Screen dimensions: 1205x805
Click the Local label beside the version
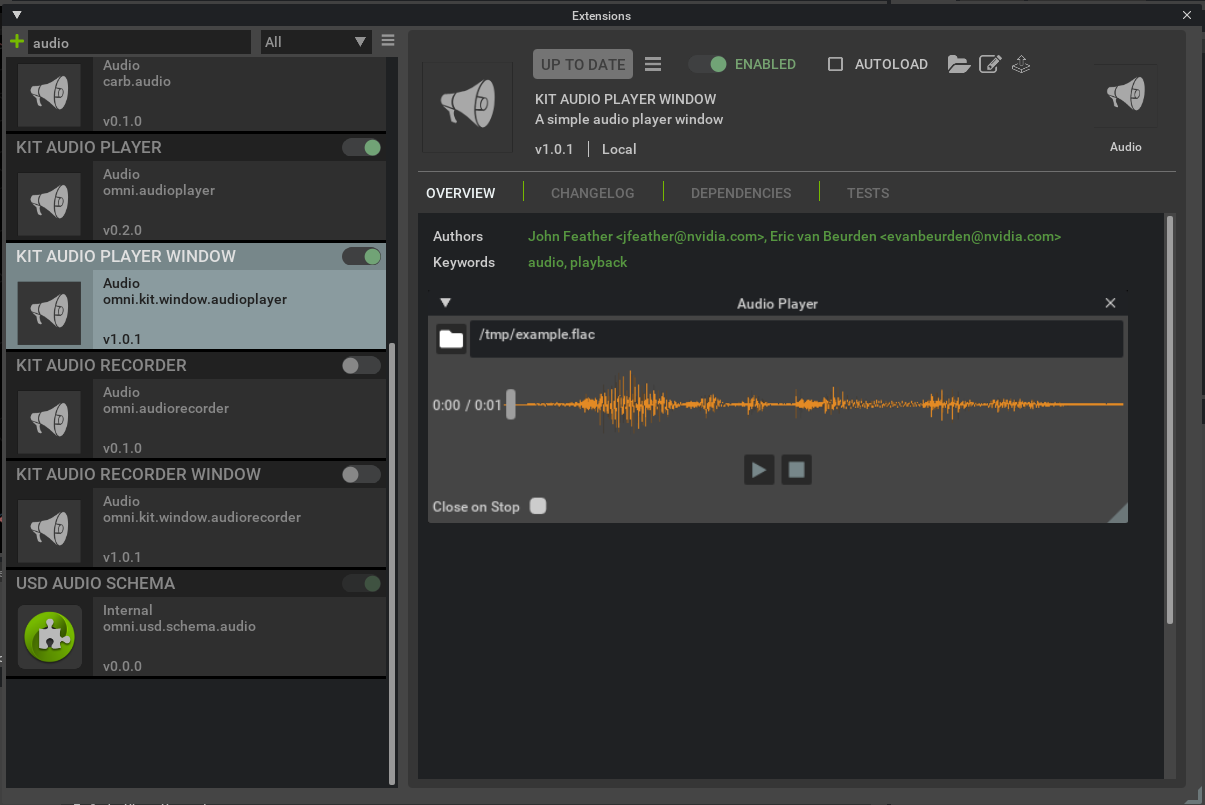[619, 149]
